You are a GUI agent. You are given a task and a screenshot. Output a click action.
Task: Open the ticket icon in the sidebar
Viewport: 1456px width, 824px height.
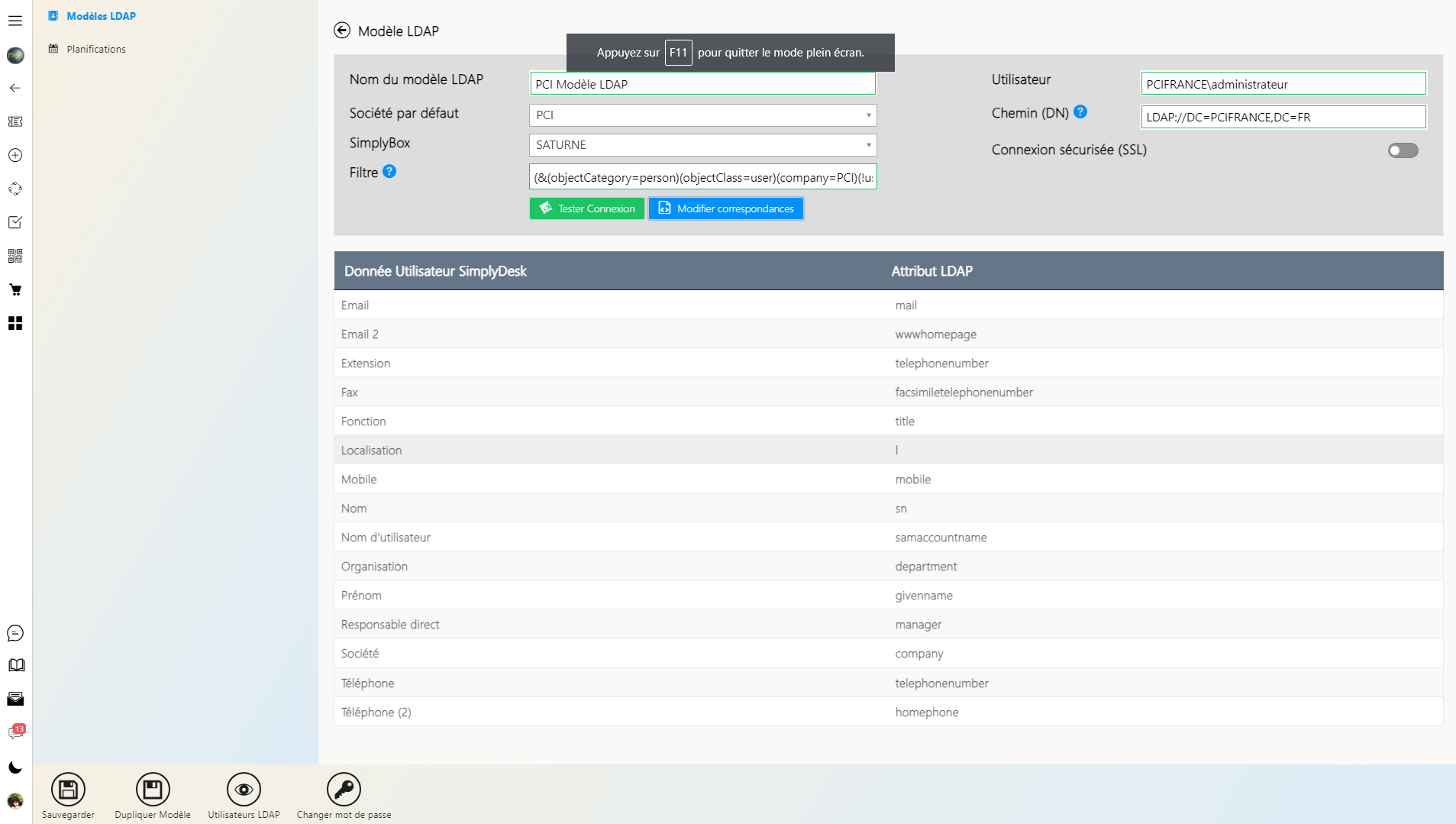[15, 121]
